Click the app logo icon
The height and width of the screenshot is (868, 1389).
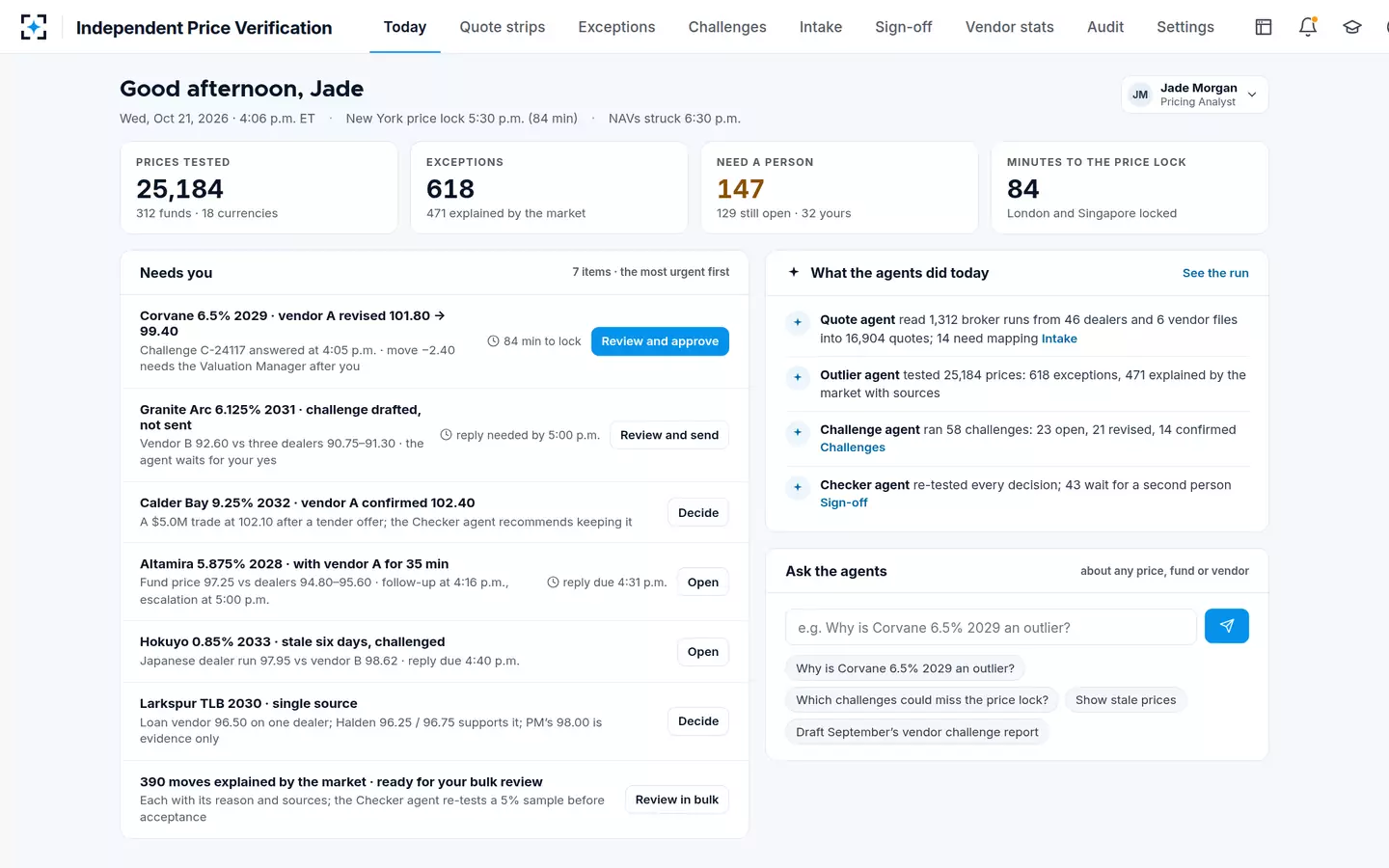coord(34,27)
